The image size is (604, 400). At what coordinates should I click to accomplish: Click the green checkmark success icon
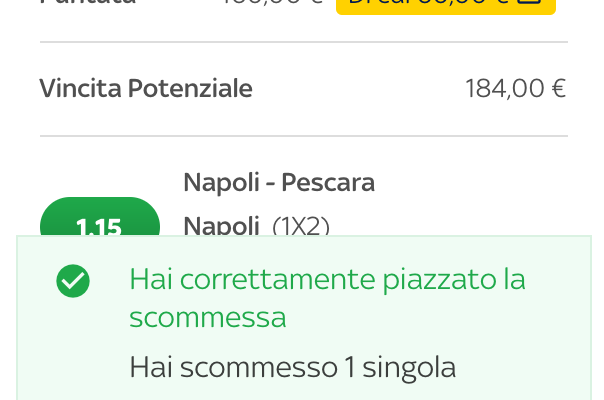coord(73,281)
